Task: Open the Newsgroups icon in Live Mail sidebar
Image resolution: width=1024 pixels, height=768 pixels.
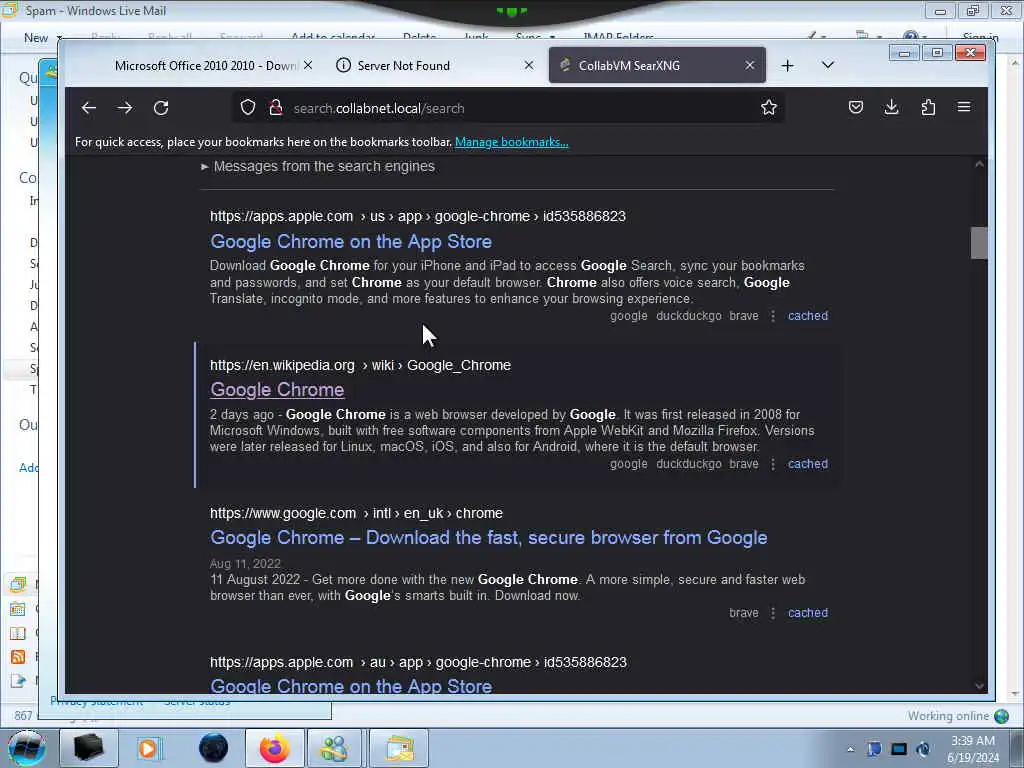Action: pos(18,681)
